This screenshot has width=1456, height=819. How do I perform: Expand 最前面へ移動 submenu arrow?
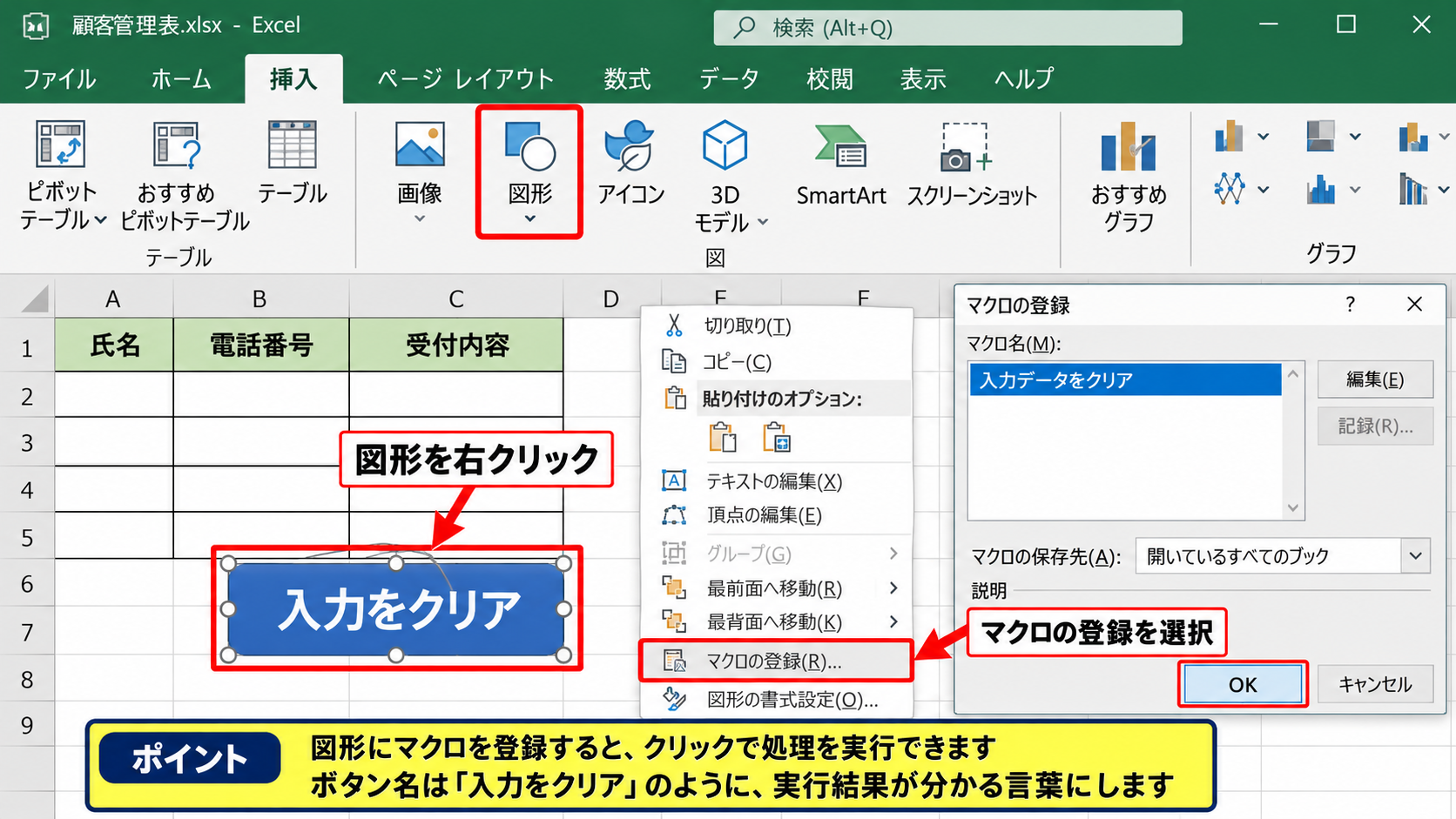coord(893,588)
